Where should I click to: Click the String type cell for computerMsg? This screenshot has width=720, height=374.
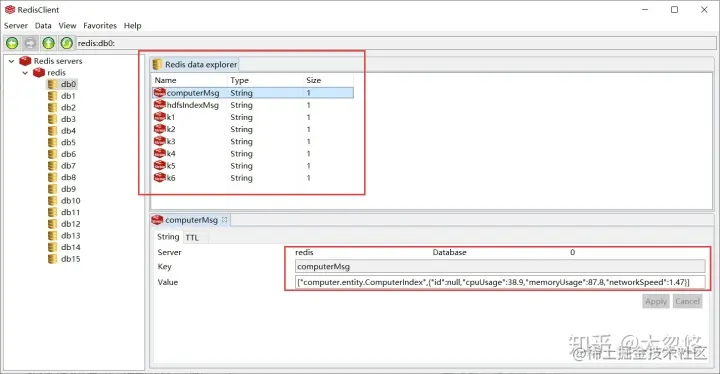[242, 93]
